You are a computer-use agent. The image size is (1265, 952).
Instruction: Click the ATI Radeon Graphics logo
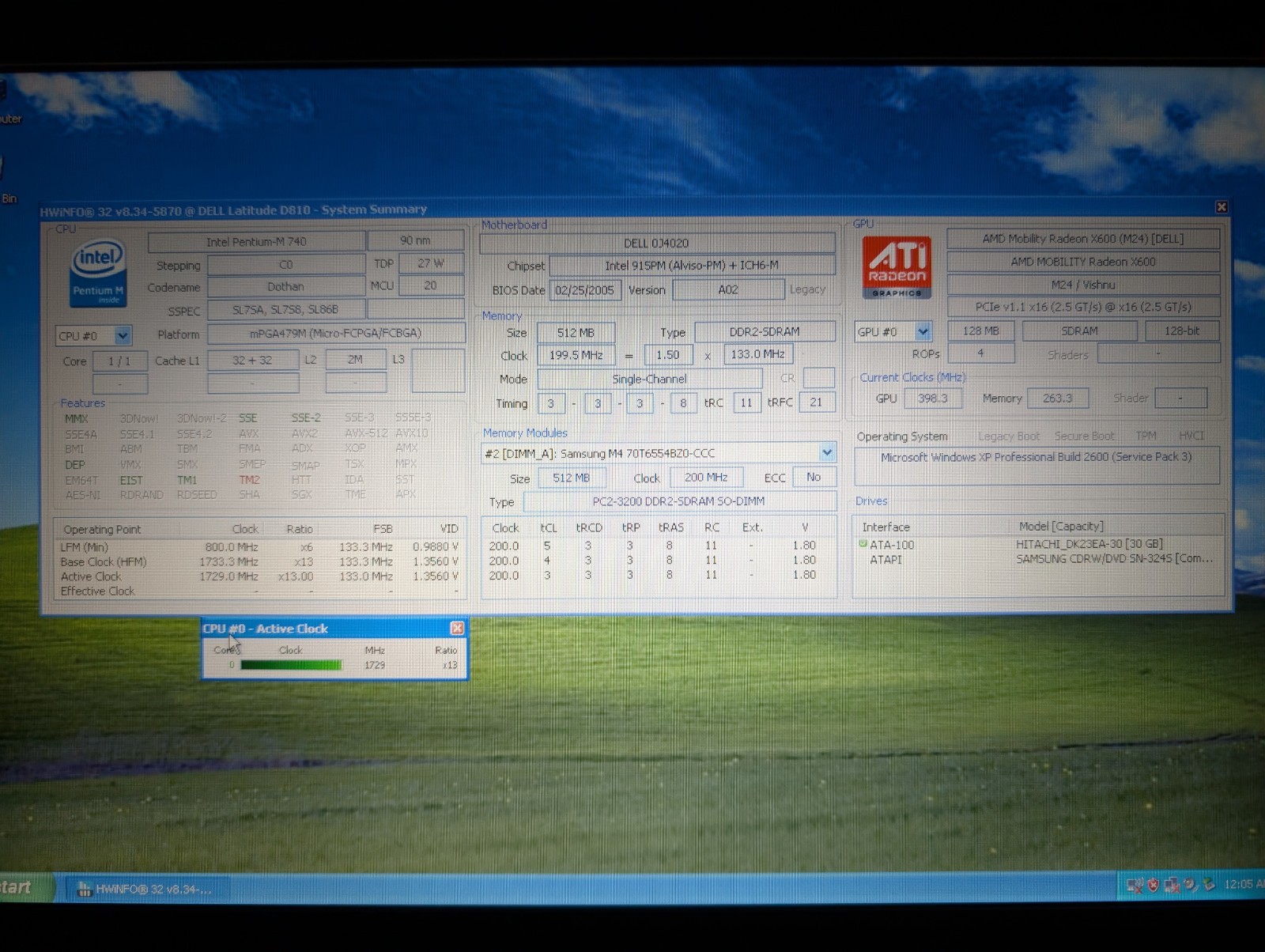(897, 267)
